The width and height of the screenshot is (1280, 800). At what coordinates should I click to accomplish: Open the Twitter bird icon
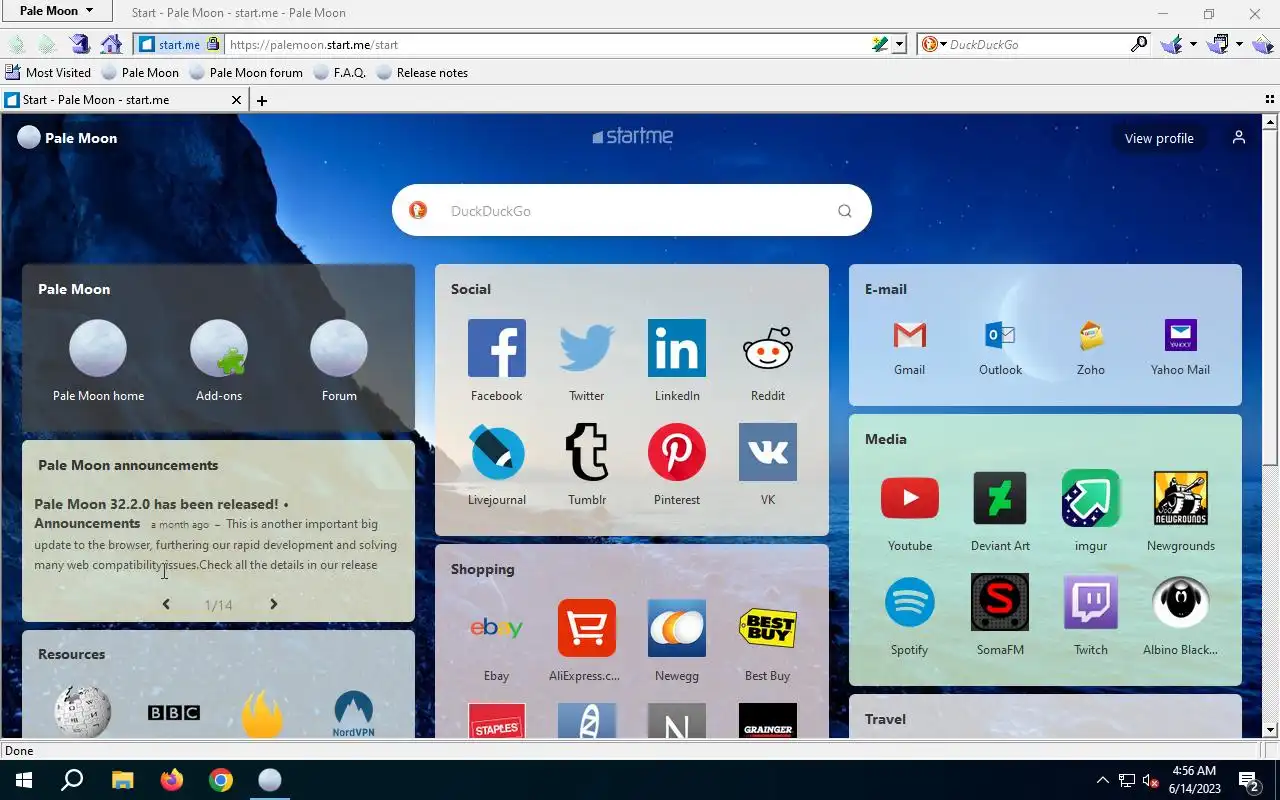click(x=587, y=348)
